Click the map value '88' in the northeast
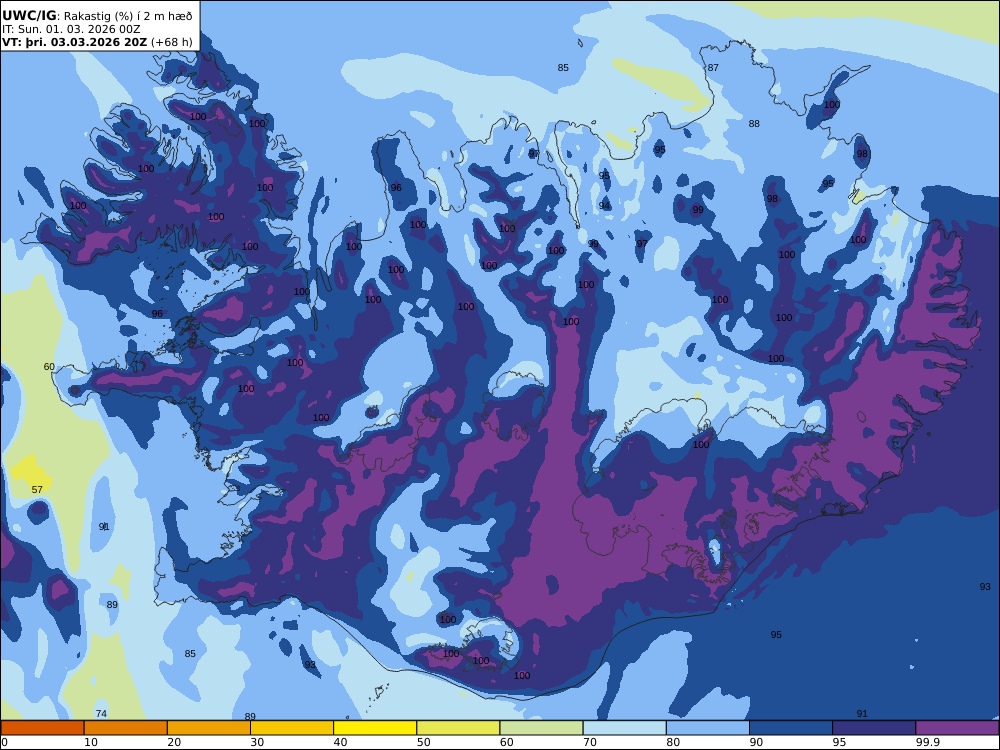The width and height of the screenshot is (1000, 750). (754, 124)
